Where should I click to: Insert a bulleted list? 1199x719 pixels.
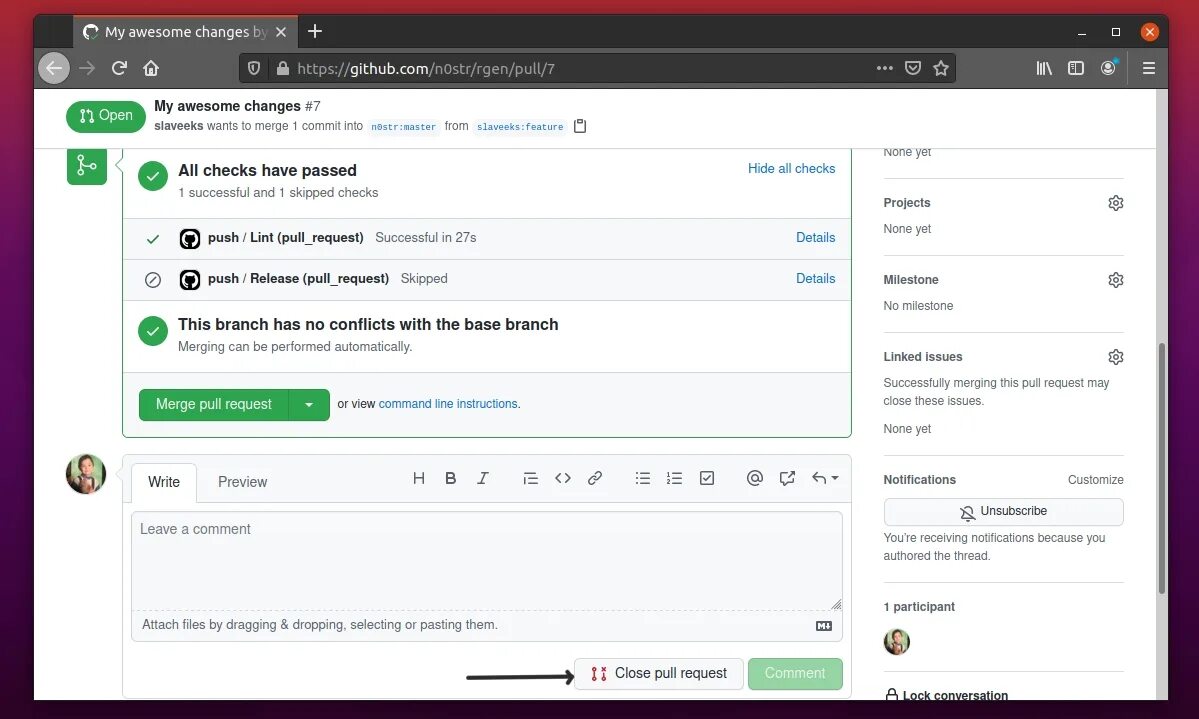click(642, 478)
